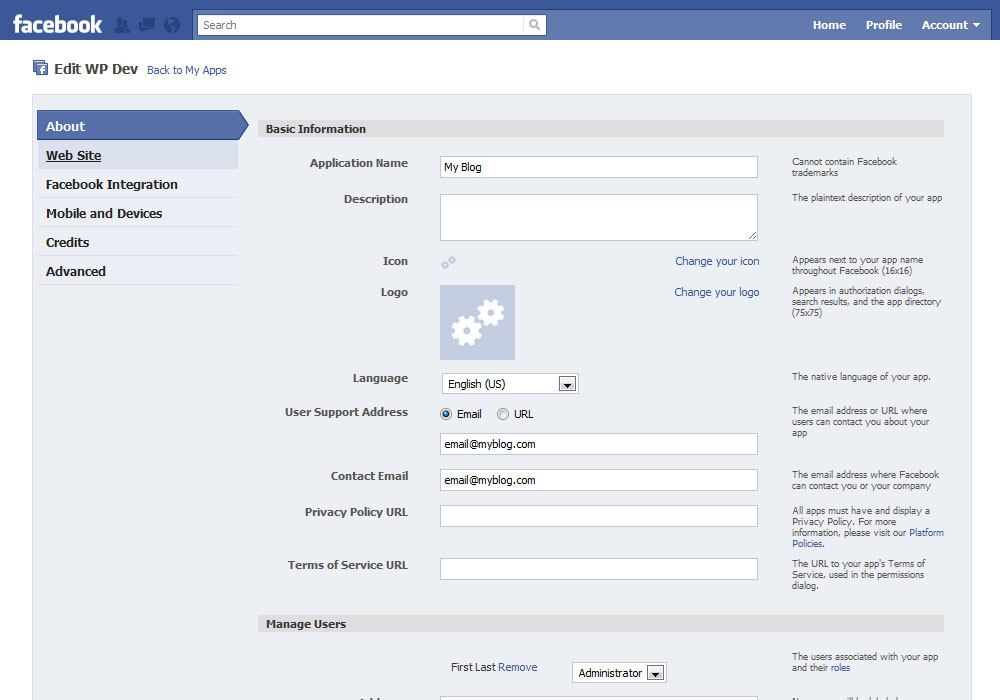This screenshot has width=1000, height=700.
Task: Click the search magnifier icon
Action: (x=534, y=25)
